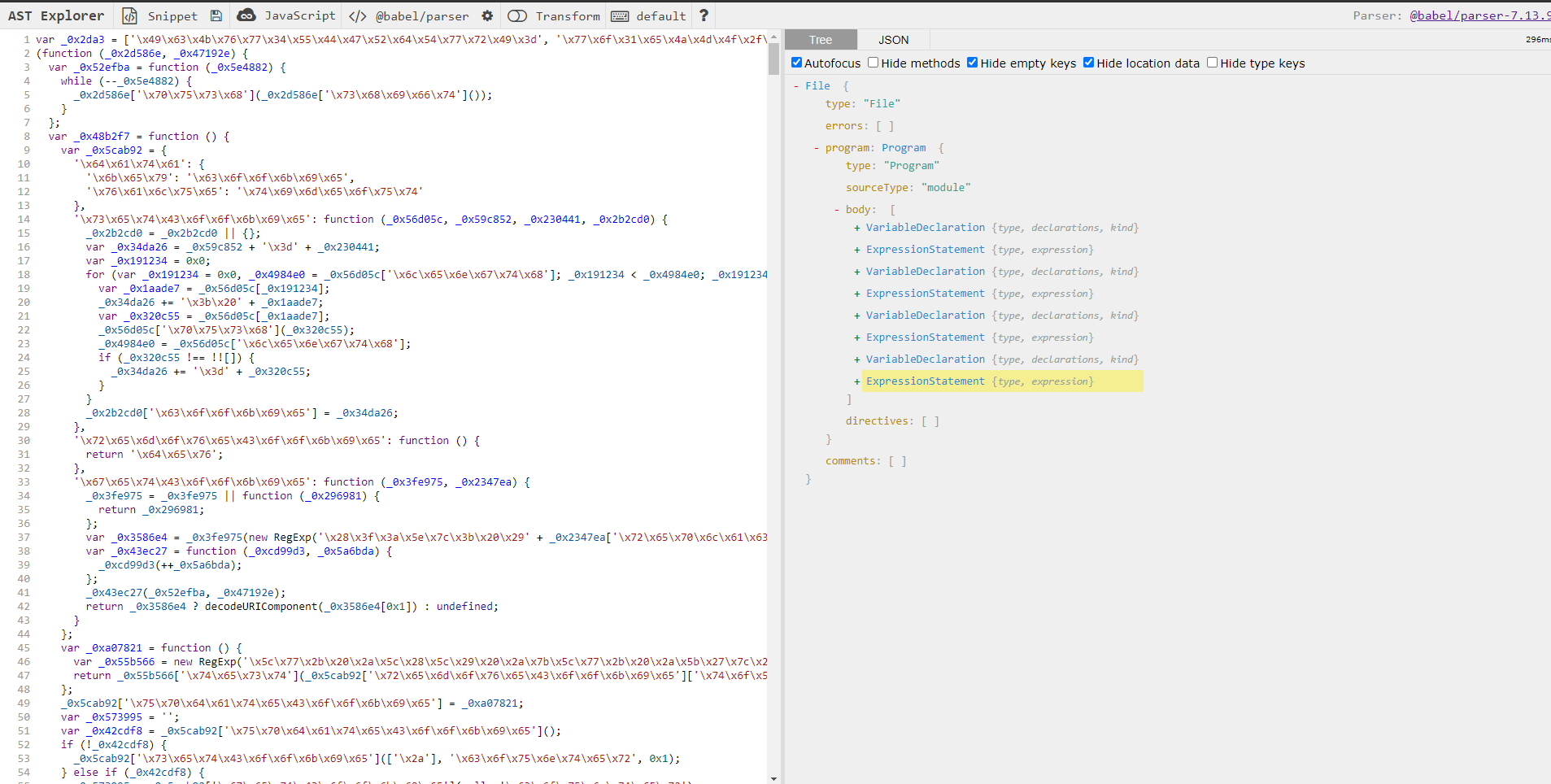This screenshot has height=784, width=1551.
Task: Uncheck Hide location data checkbox
Action: click(x=1088, y=63)
